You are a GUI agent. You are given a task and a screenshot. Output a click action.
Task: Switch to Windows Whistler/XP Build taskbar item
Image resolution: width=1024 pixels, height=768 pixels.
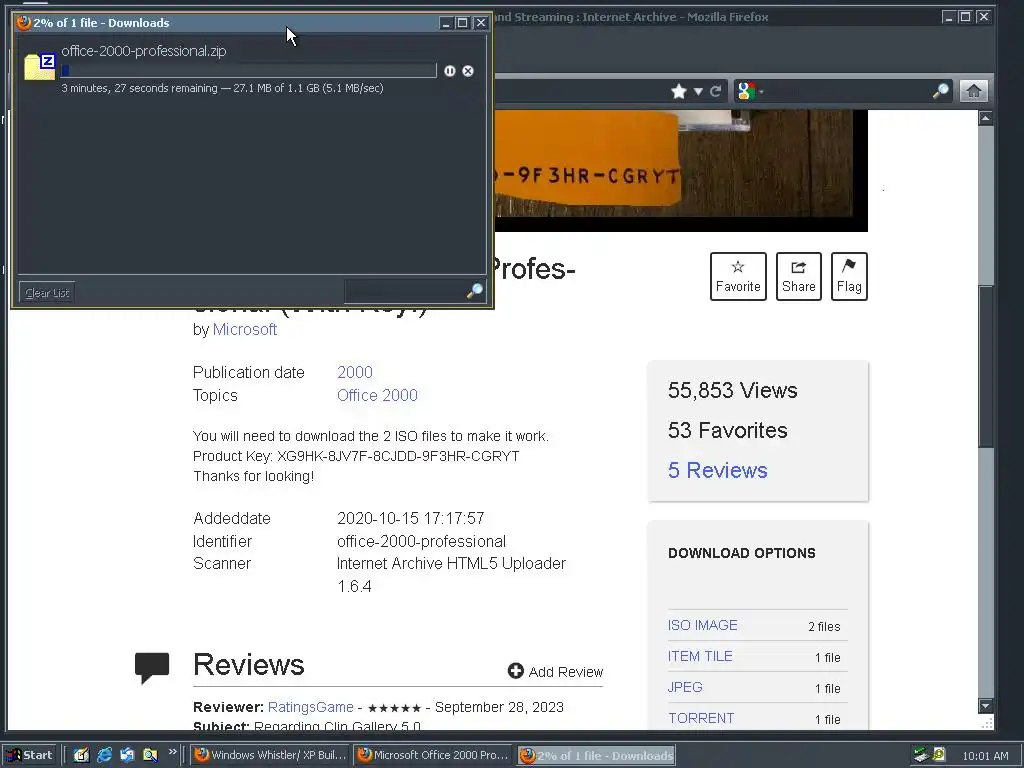pyautogui.click(x=270, y=755)
